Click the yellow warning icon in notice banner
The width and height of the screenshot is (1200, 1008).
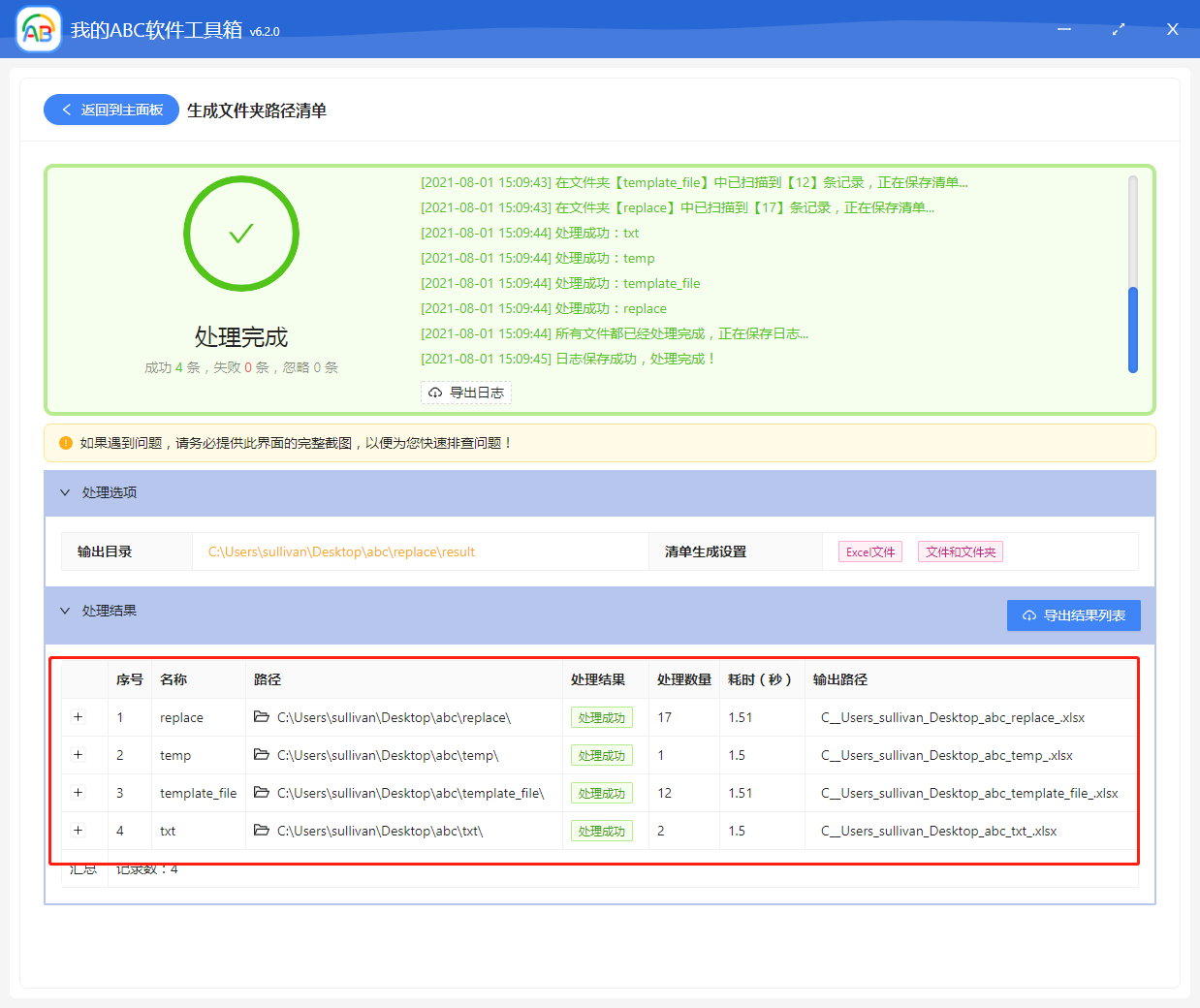tap(65, 442)
